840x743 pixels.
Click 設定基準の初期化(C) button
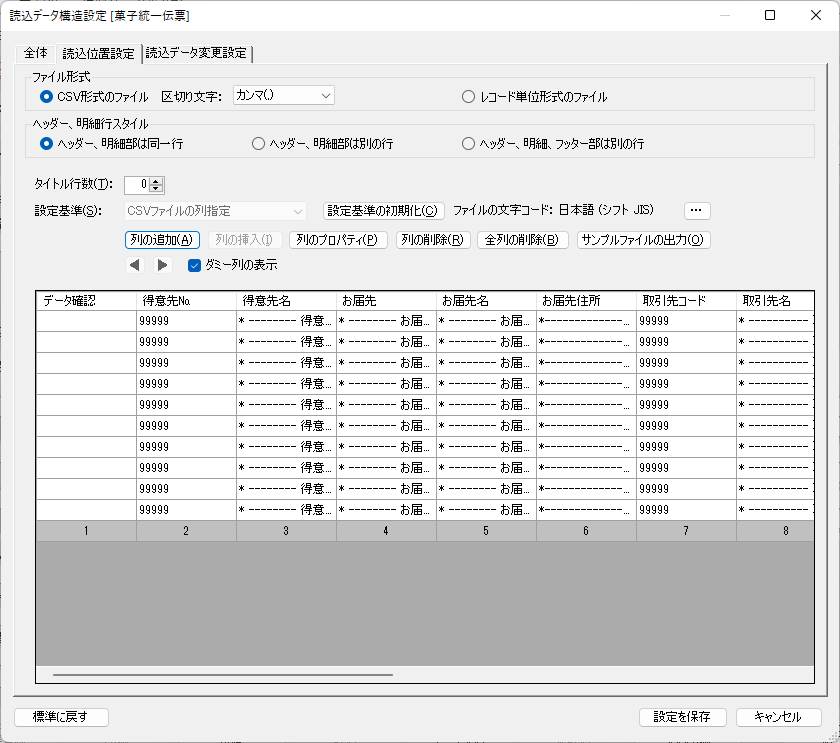point(384,211)
